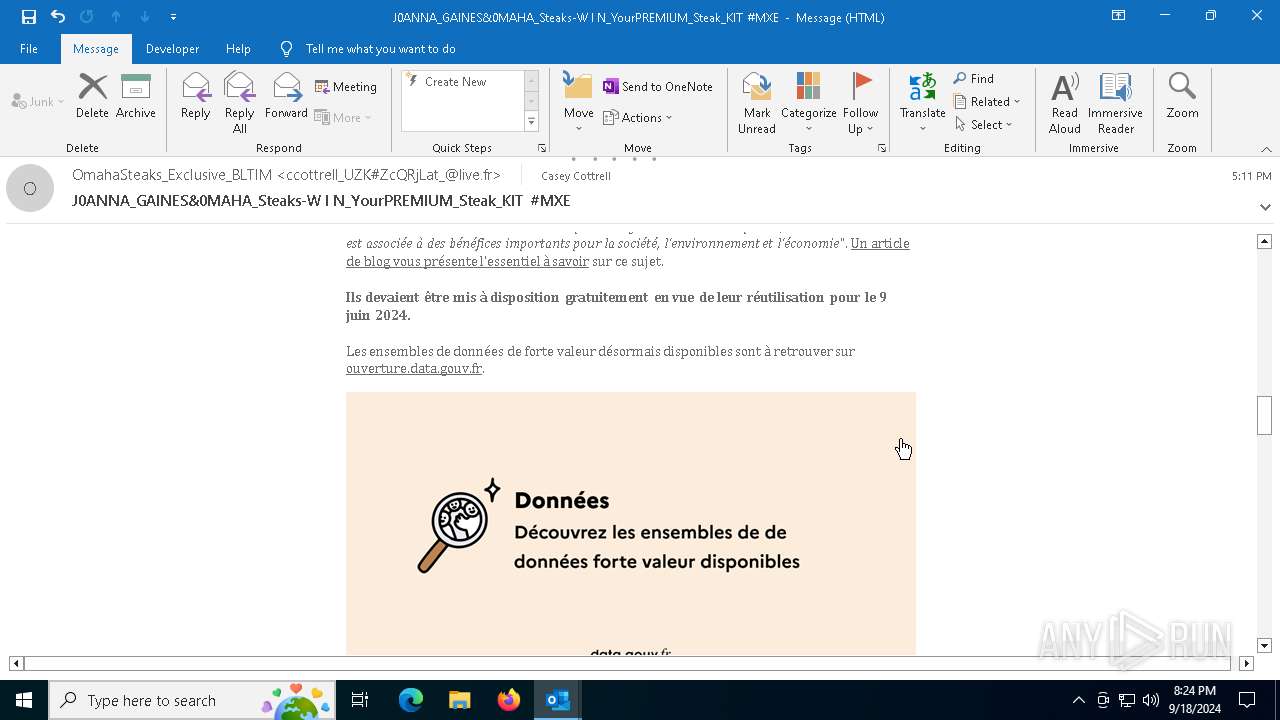Mark the message as Unread
Screen dimensions: 1280x720
click(757, 102)
